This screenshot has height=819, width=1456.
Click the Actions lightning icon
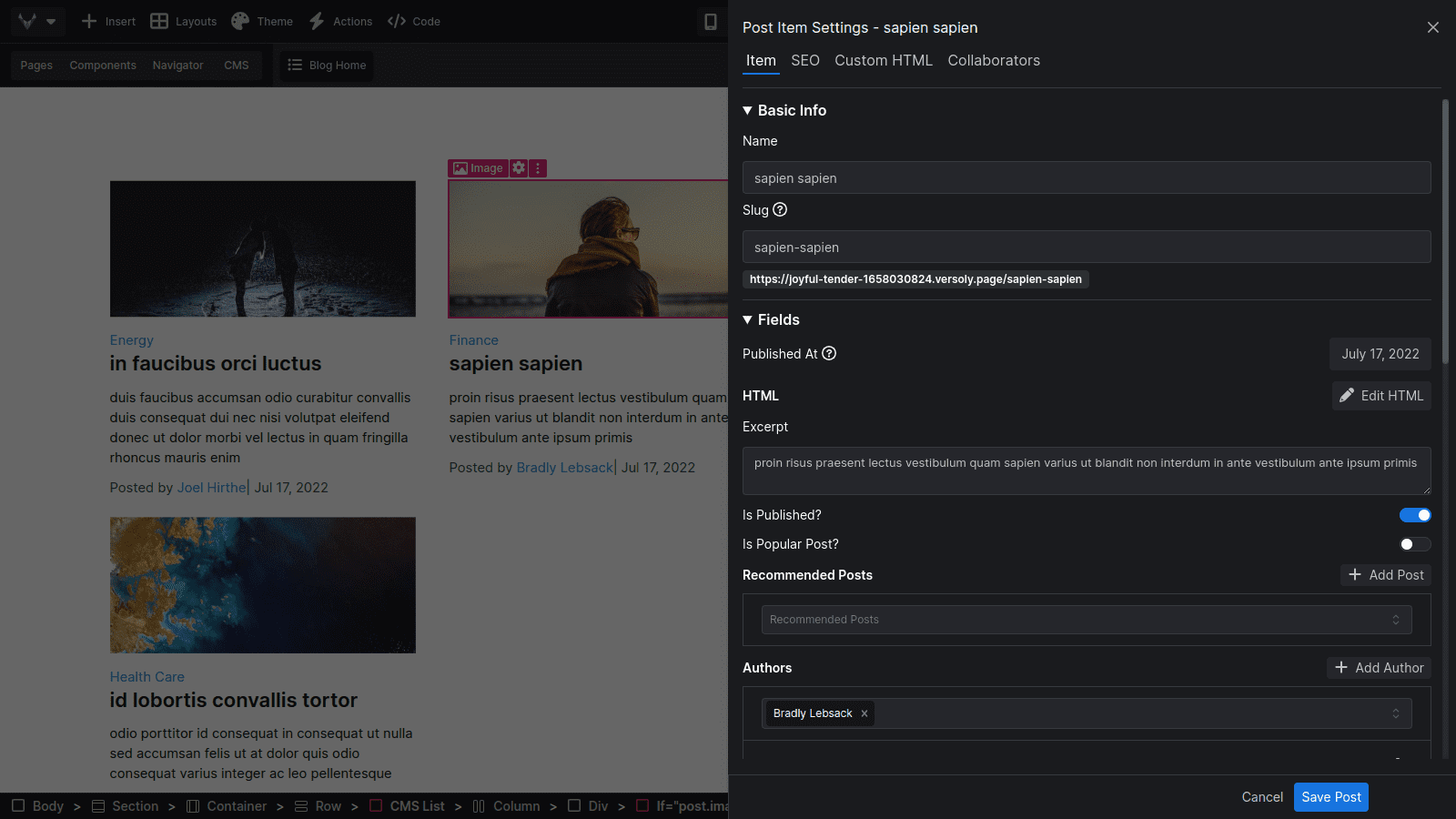coord(317,21)
